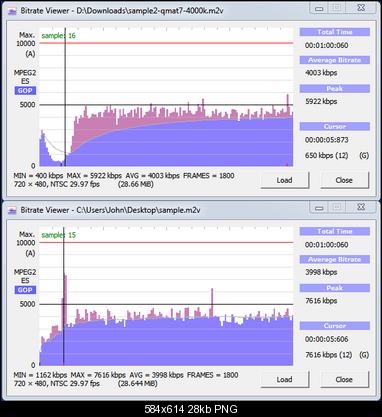Click the Peak header in the sample.m2v window
Viewport: 382px width, 417px height.
[335, 288]
